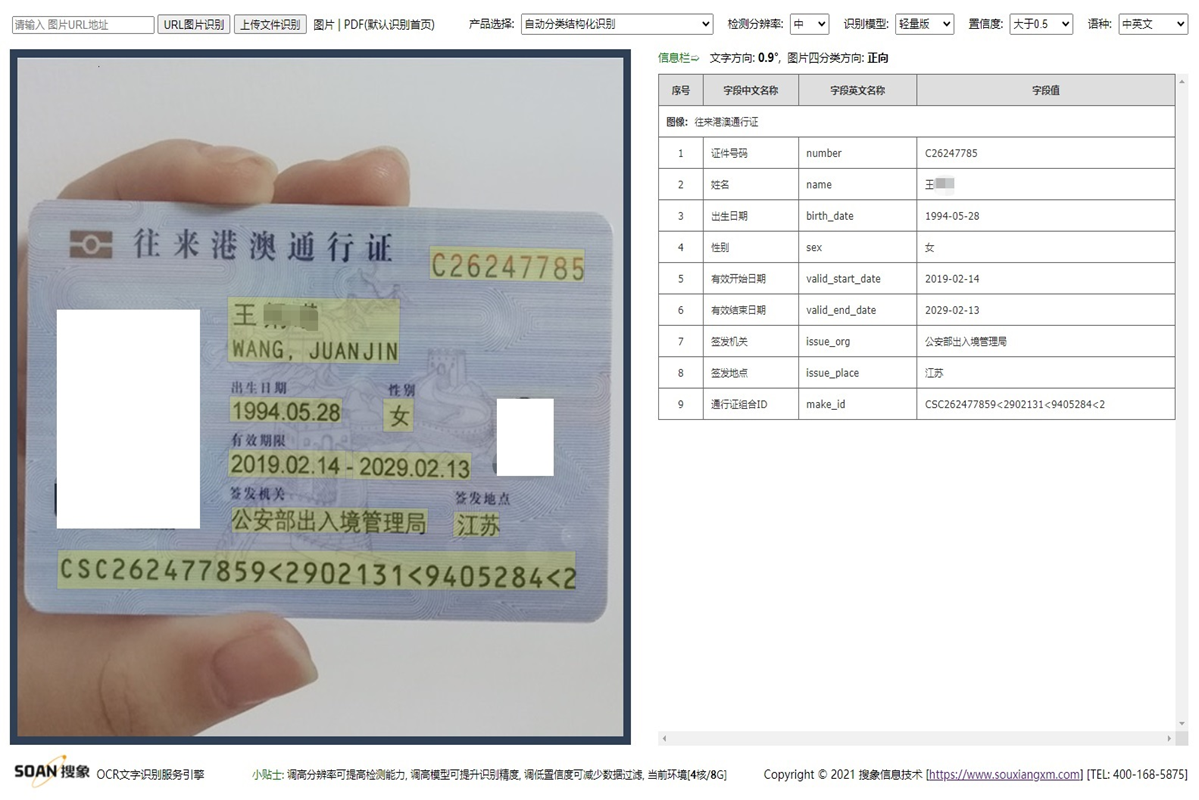Toggle the 信息栏 panel switcher

[675, 57]
